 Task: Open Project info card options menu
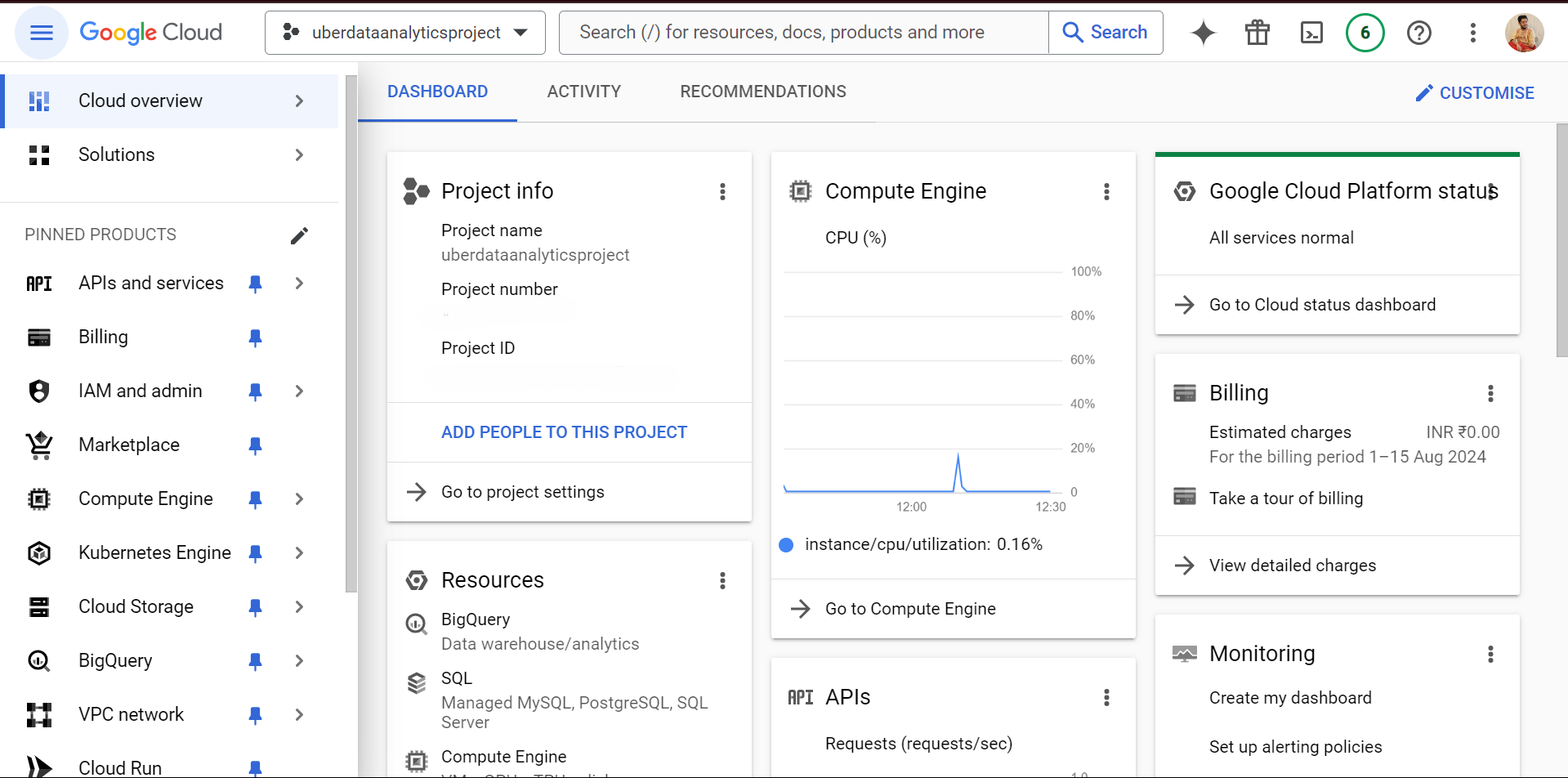[722, 191]
